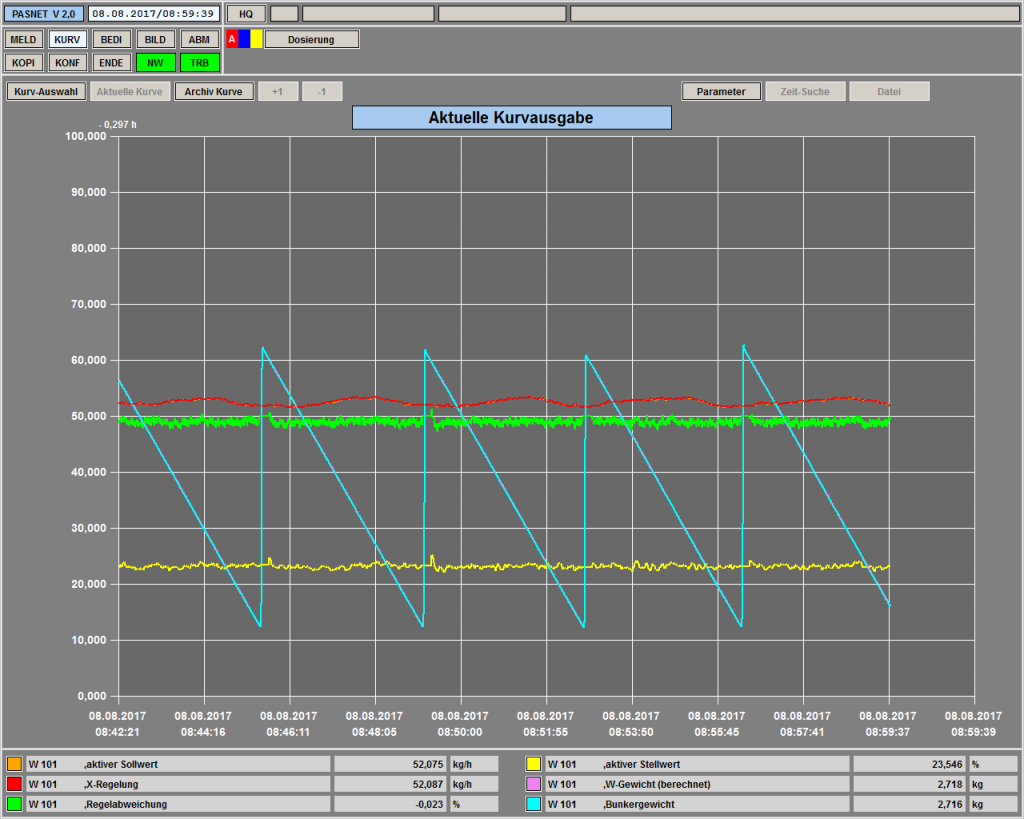
Task: Click the date and time field
Action: click(153, 14)
